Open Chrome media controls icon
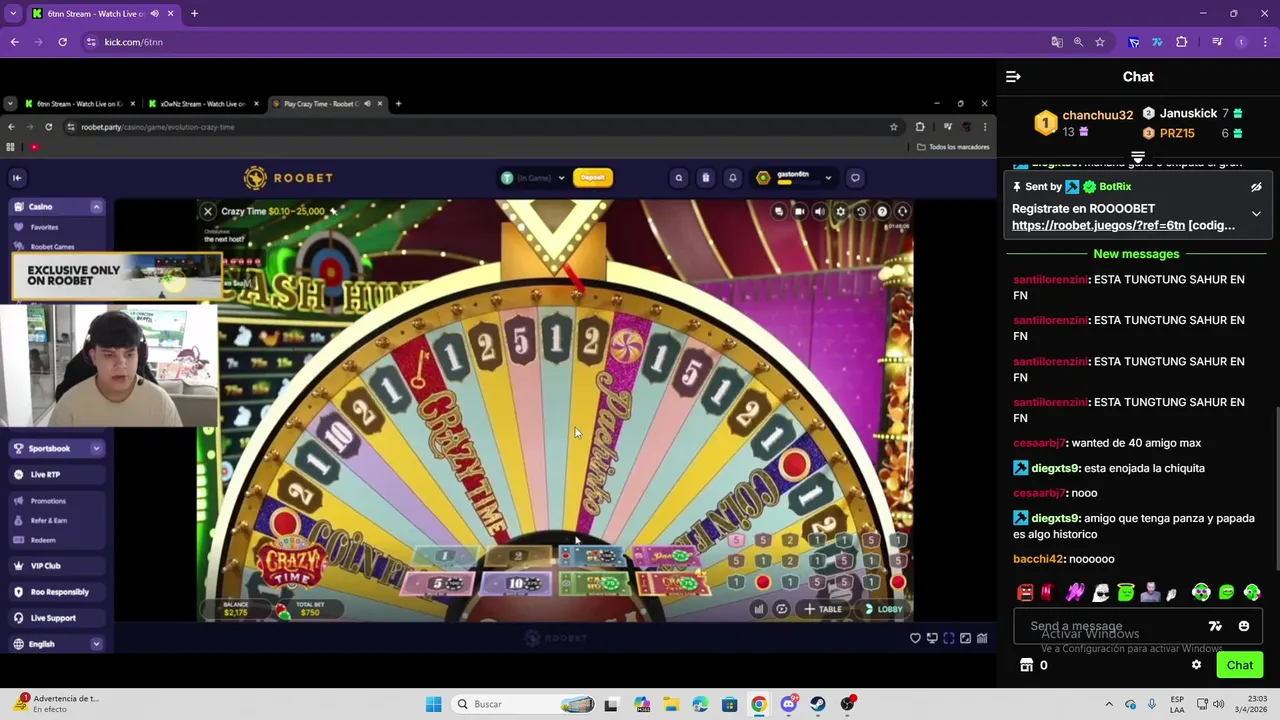The width and height of the screenshot is (1280, 720). coord(1217,42)
